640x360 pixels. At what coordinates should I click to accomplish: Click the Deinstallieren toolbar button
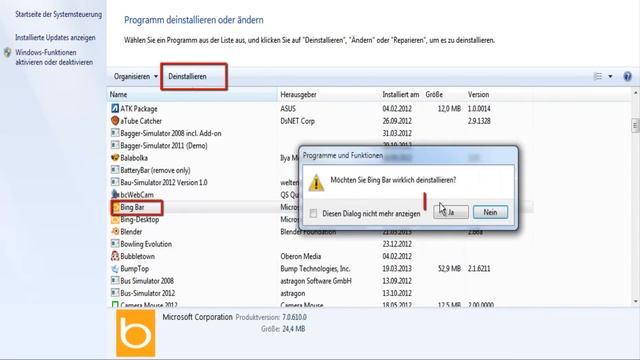pos(187,76)
